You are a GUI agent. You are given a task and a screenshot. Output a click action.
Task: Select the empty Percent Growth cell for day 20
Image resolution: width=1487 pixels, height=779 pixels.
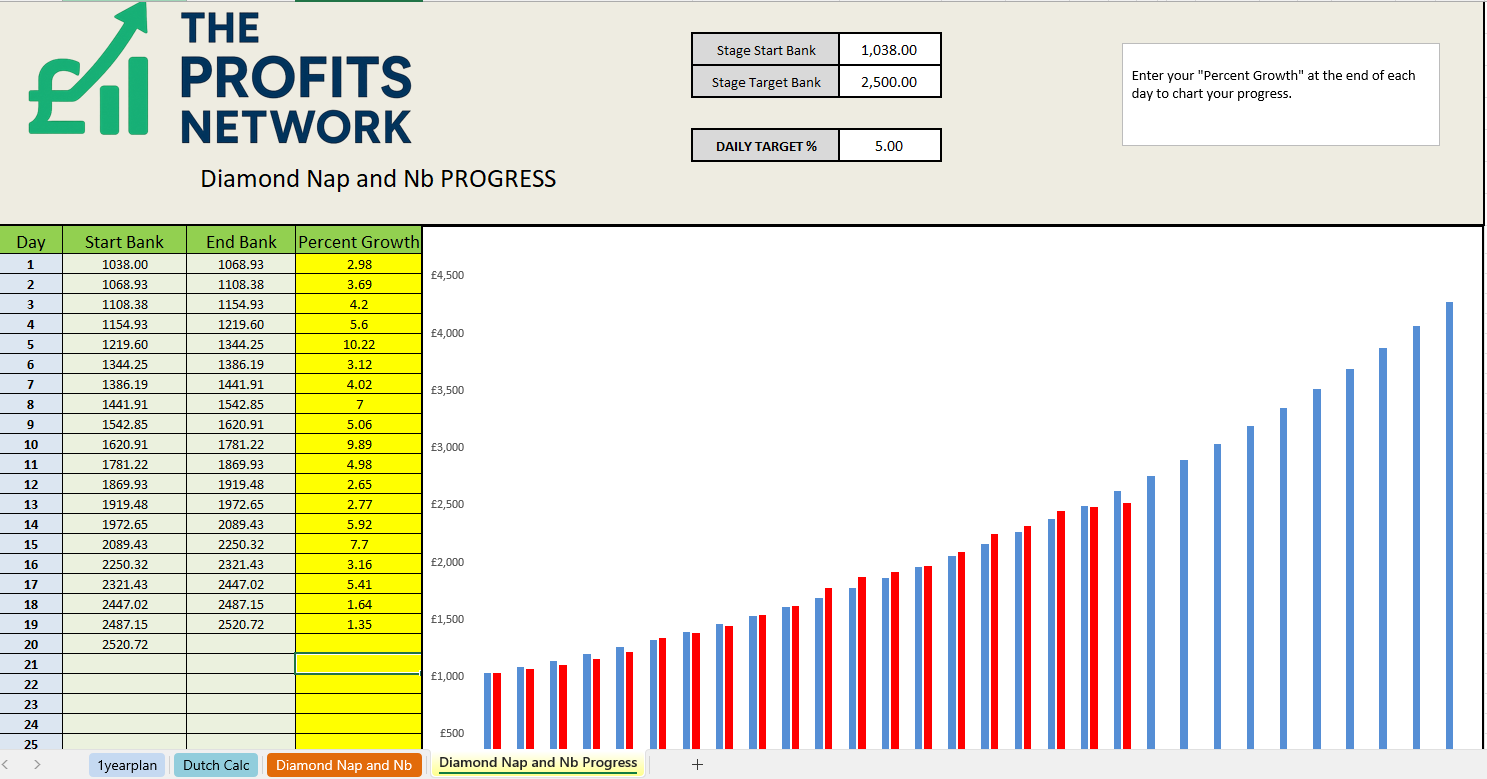tap(358, 644)
